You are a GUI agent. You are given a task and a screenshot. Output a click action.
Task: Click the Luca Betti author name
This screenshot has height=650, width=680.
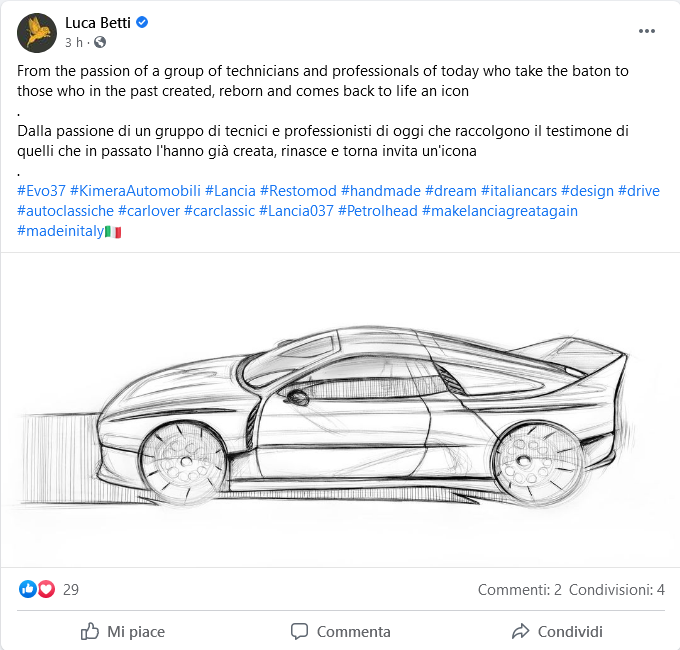[98, 23]
